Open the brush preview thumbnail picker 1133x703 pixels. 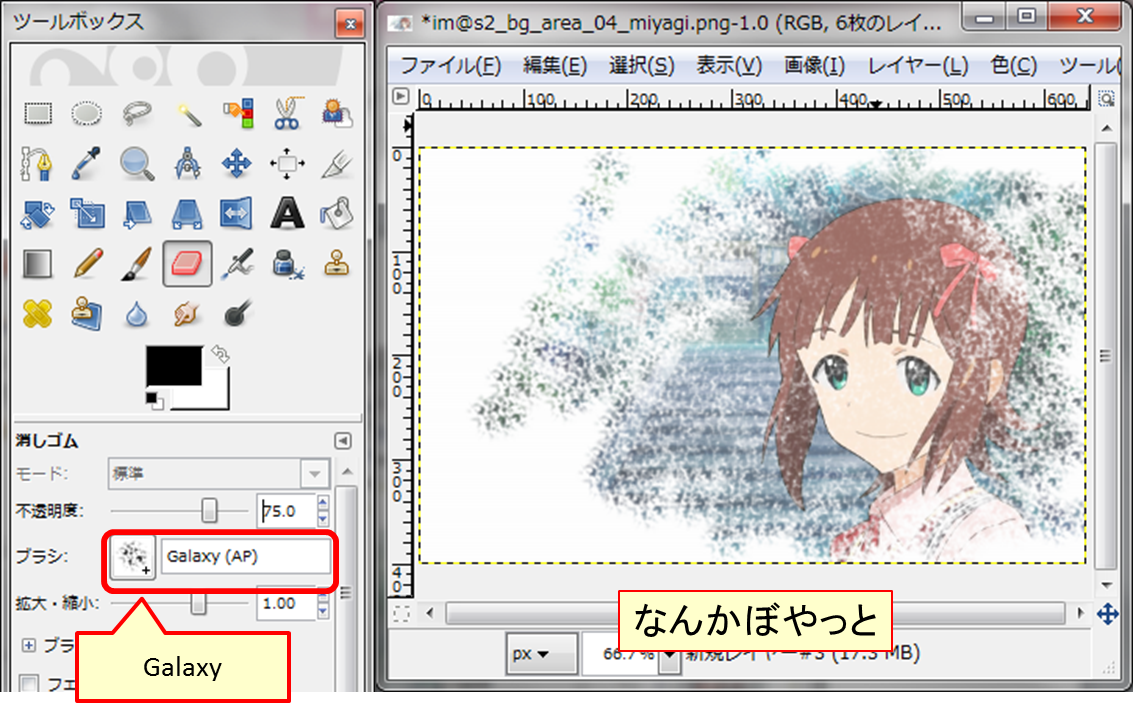(133, 556)
